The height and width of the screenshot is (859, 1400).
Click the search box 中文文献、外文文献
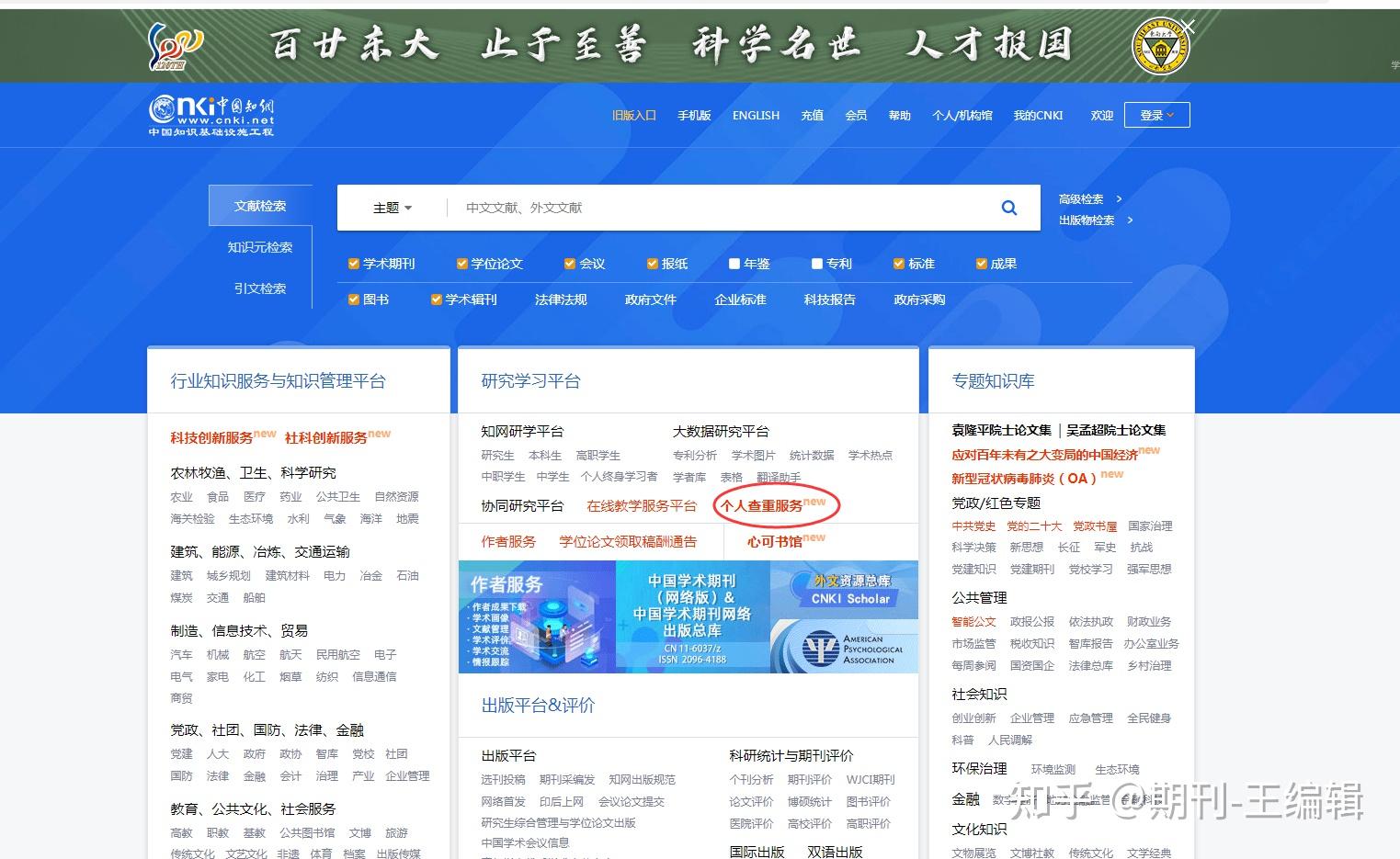click(717, 208)
